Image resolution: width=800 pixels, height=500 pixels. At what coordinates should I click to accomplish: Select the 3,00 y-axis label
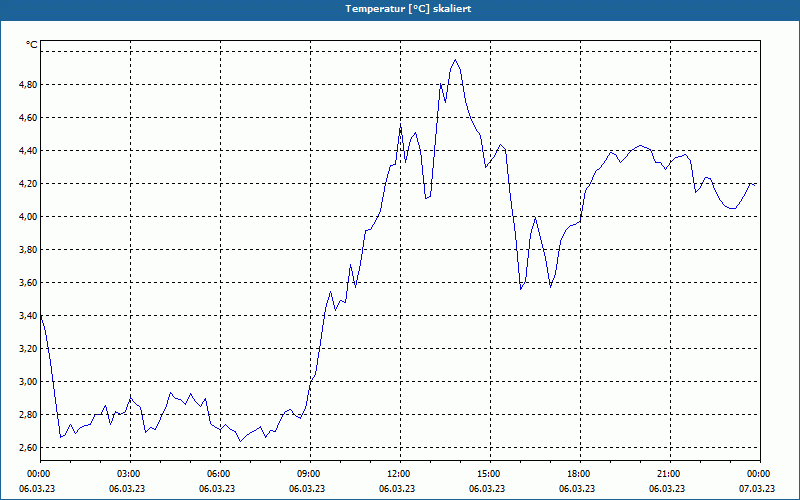pos(28,382)
